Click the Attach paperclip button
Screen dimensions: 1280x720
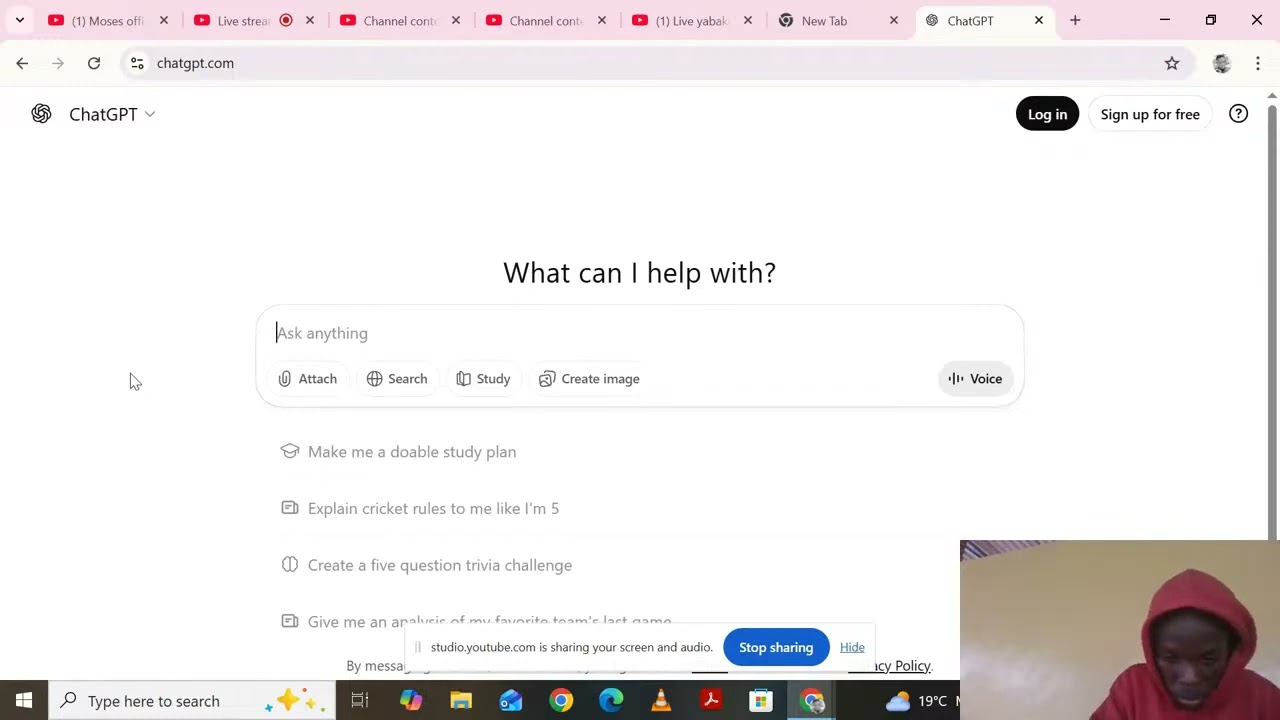point(308,379)
